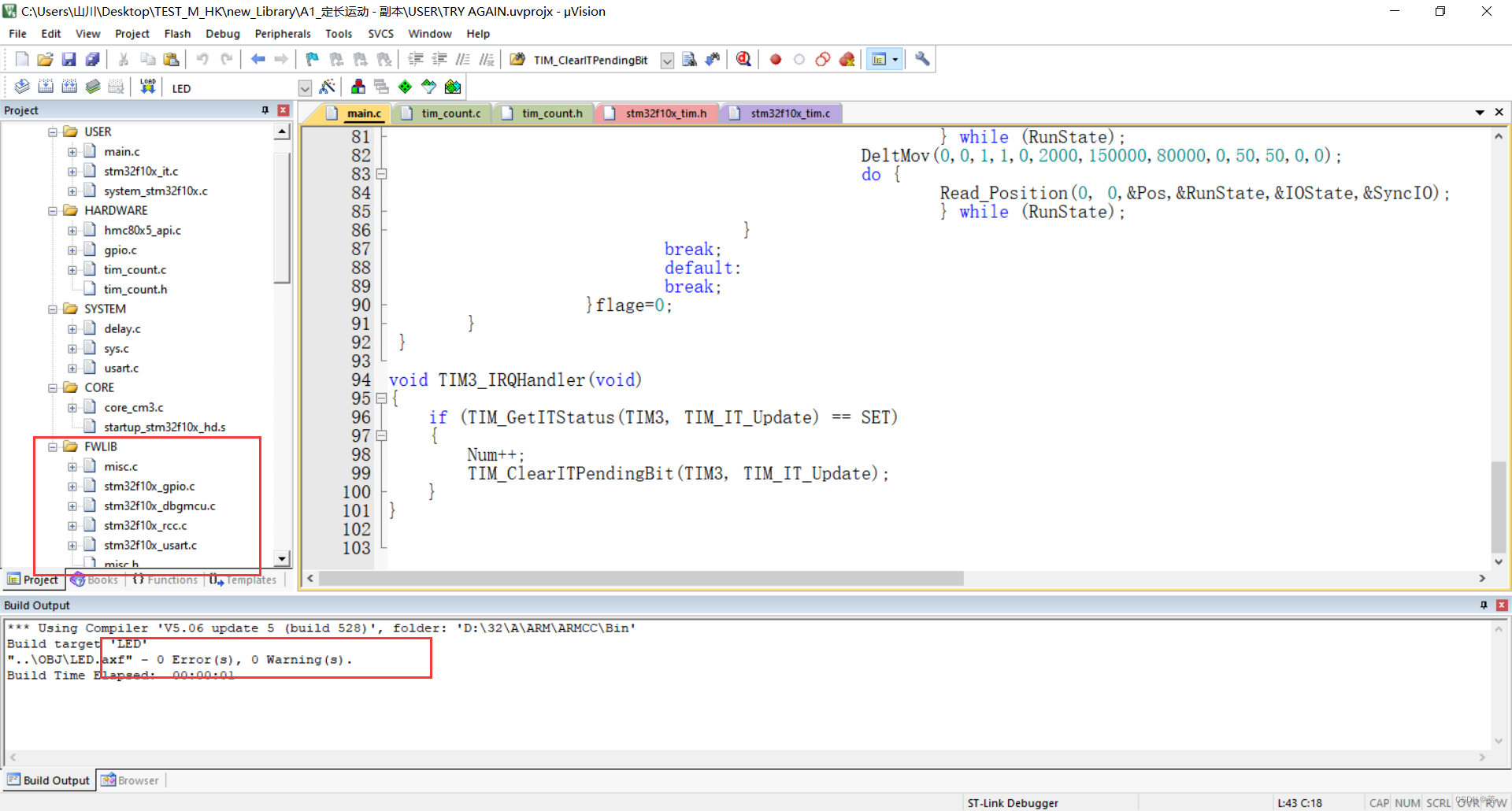
Task: Expand the FWLIB folder
Action: coord(52,446)
